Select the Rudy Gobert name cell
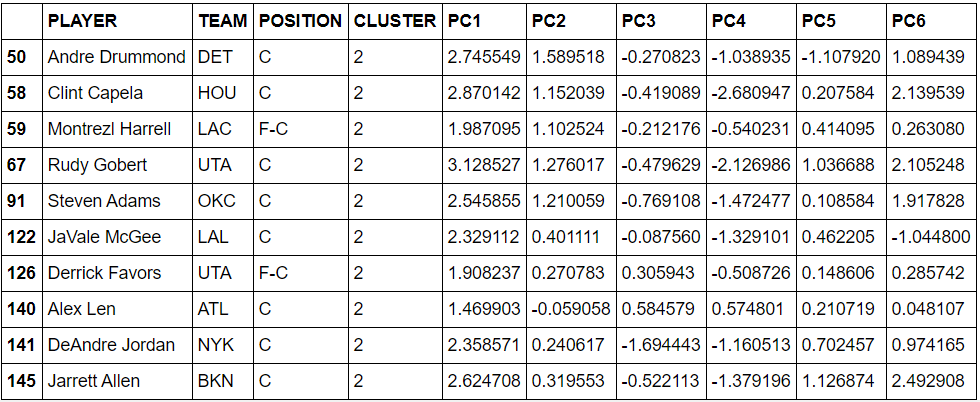This screenshot has width=980, height=402. coord(118,165)
